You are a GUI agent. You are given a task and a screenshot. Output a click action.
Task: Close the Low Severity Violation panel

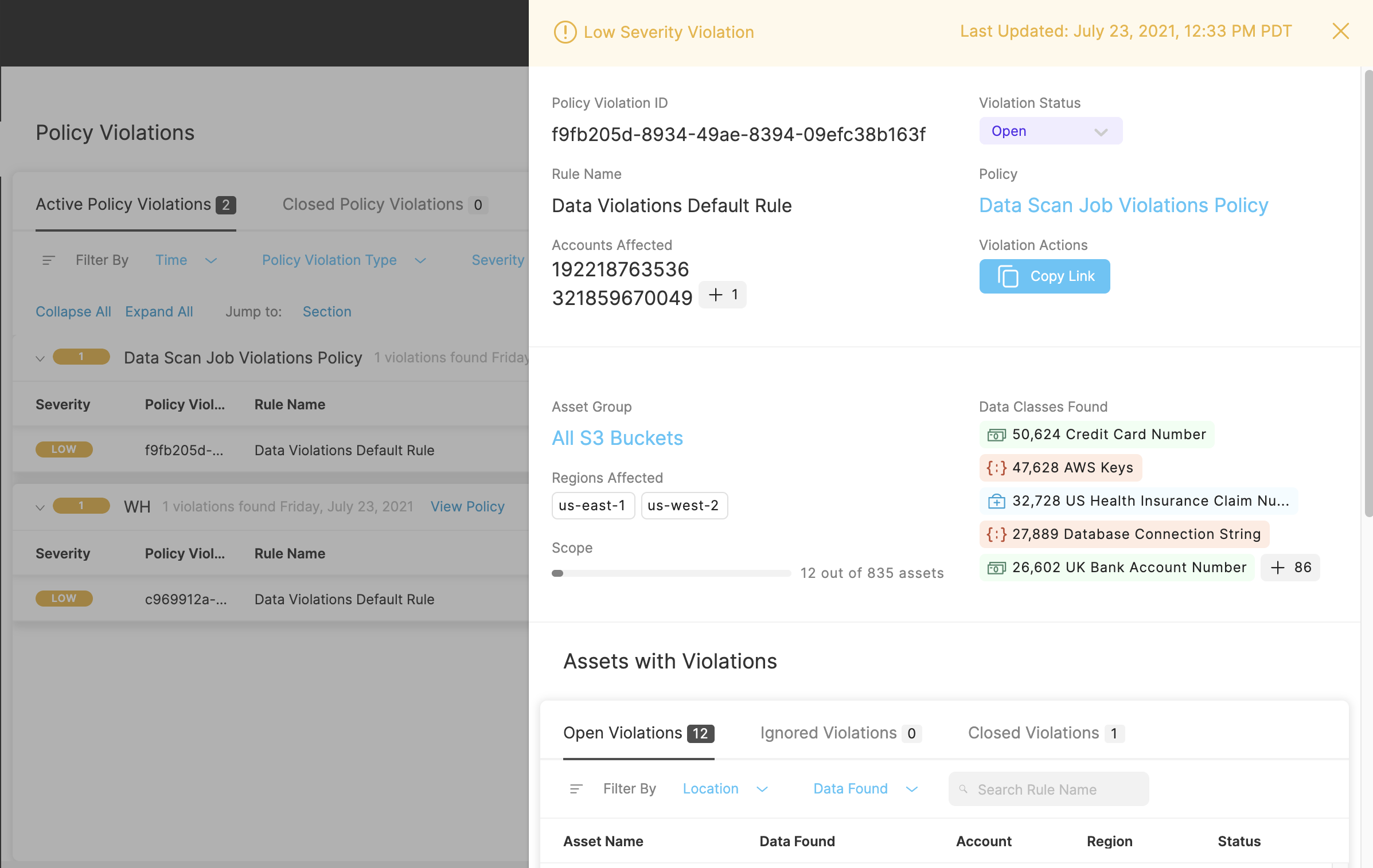[1340, 31]
